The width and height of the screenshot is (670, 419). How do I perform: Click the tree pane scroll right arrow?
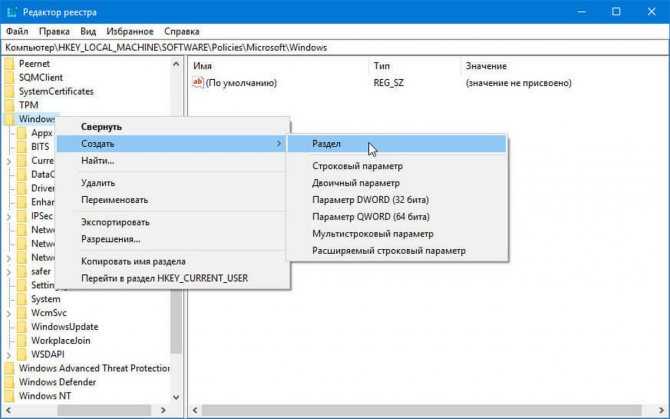click(x=163, y=410)
